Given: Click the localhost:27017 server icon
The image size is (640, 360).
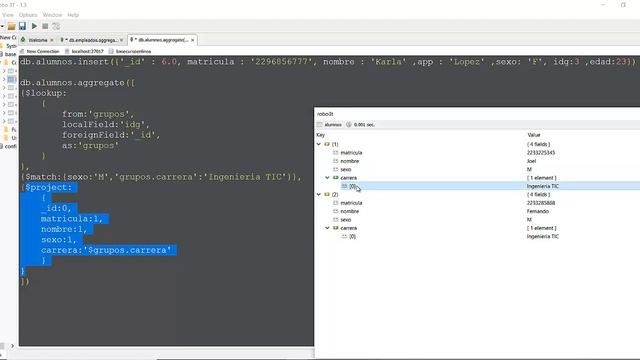Looking at the screenshot, I should pos(67,51).
